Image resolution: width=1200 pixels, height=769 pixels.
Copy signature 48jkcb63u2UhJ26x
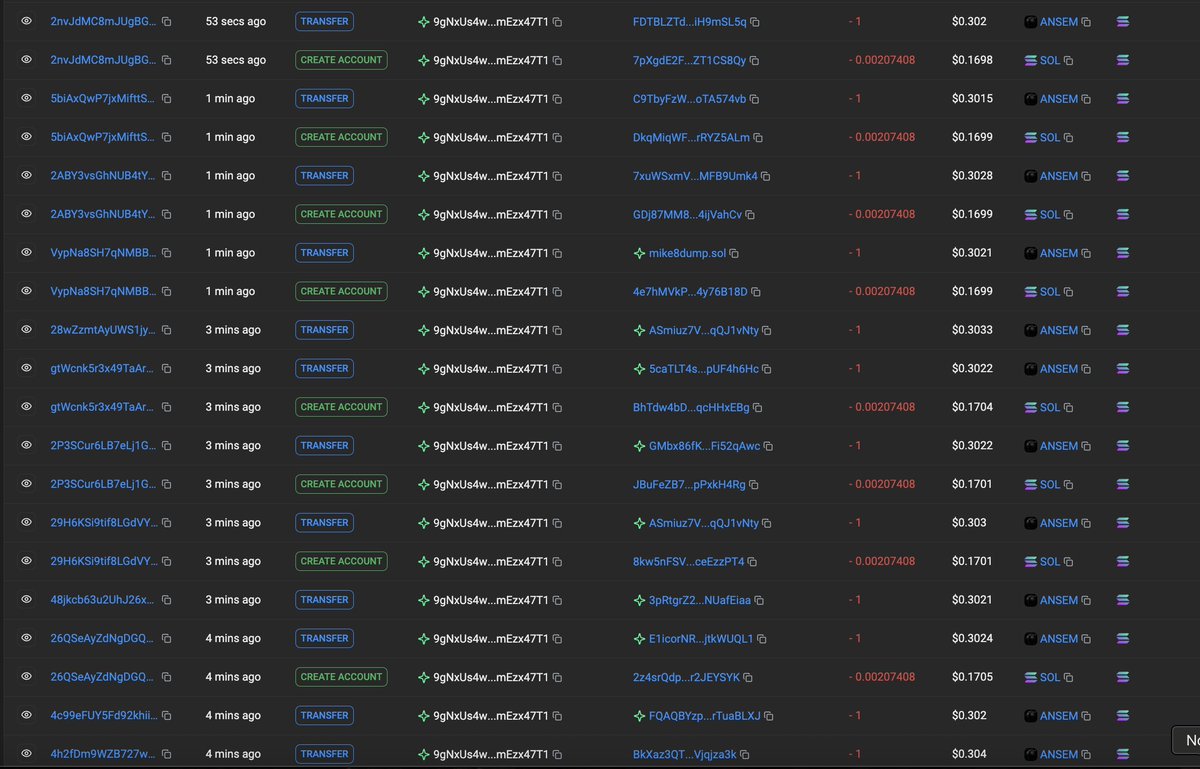pos(167,601)
